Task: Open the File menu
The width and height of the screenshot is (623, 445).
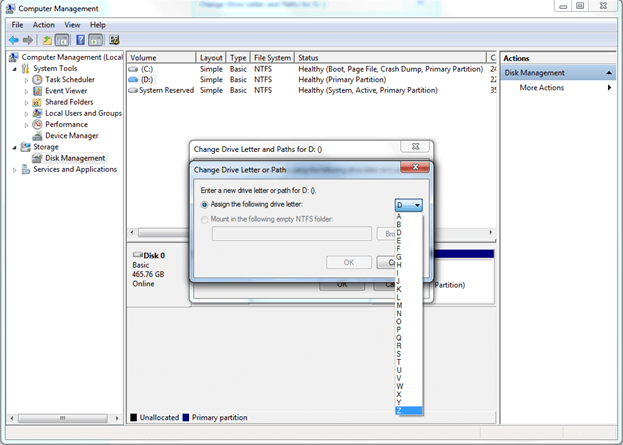Action: [x=17, y=25]
